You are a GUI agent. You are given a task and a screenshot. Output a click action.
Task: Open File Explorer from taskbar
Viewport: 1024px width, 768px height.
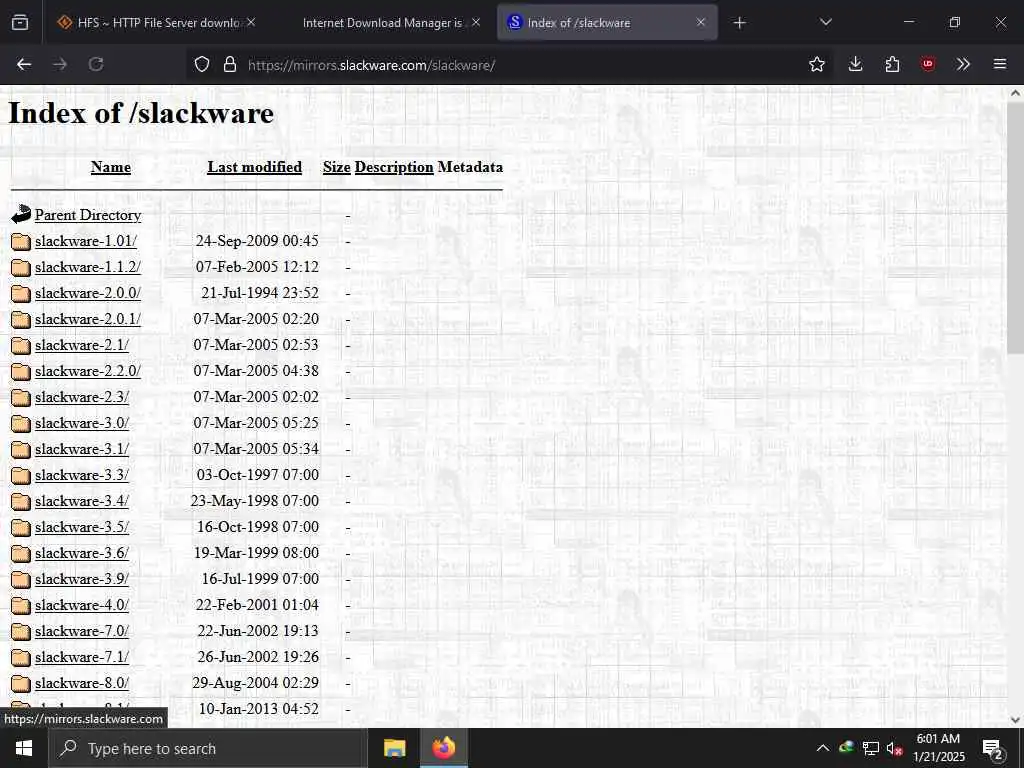(x=394, y=748)
